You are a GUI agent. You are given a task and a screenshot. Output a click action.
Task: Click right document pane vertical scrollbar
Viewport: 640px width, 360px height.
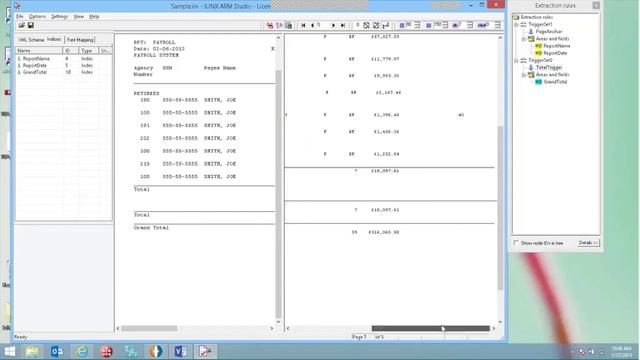pos(500,208)
